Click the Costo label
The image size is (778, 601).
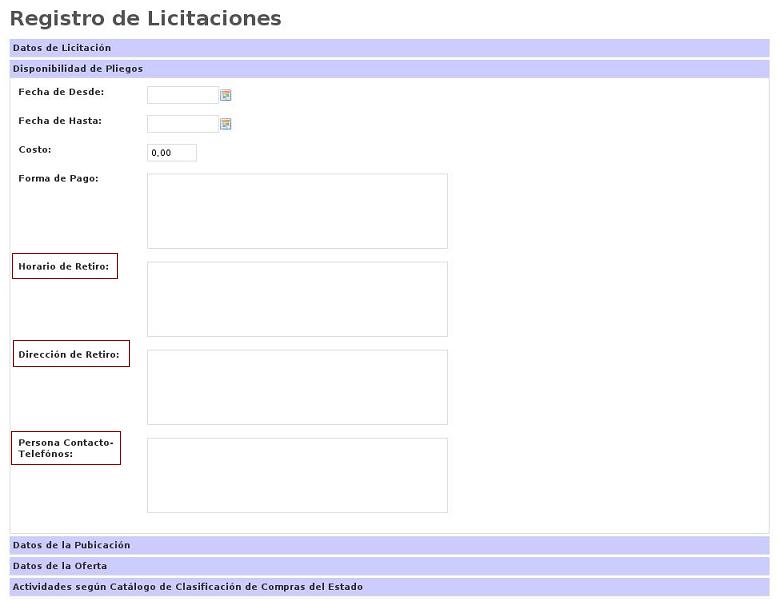click(35, 150)
